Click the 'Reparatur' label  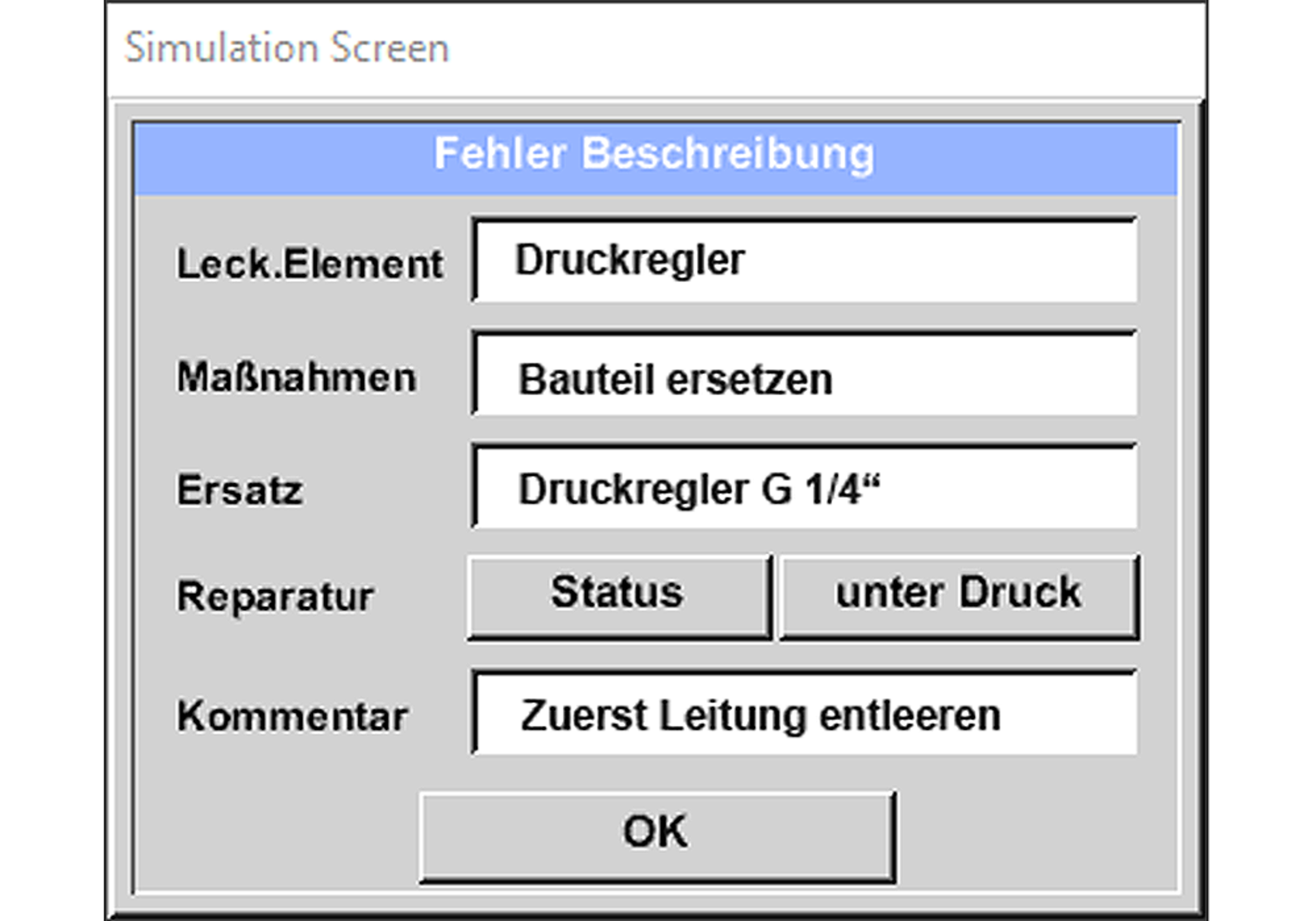tap(275, 597)
